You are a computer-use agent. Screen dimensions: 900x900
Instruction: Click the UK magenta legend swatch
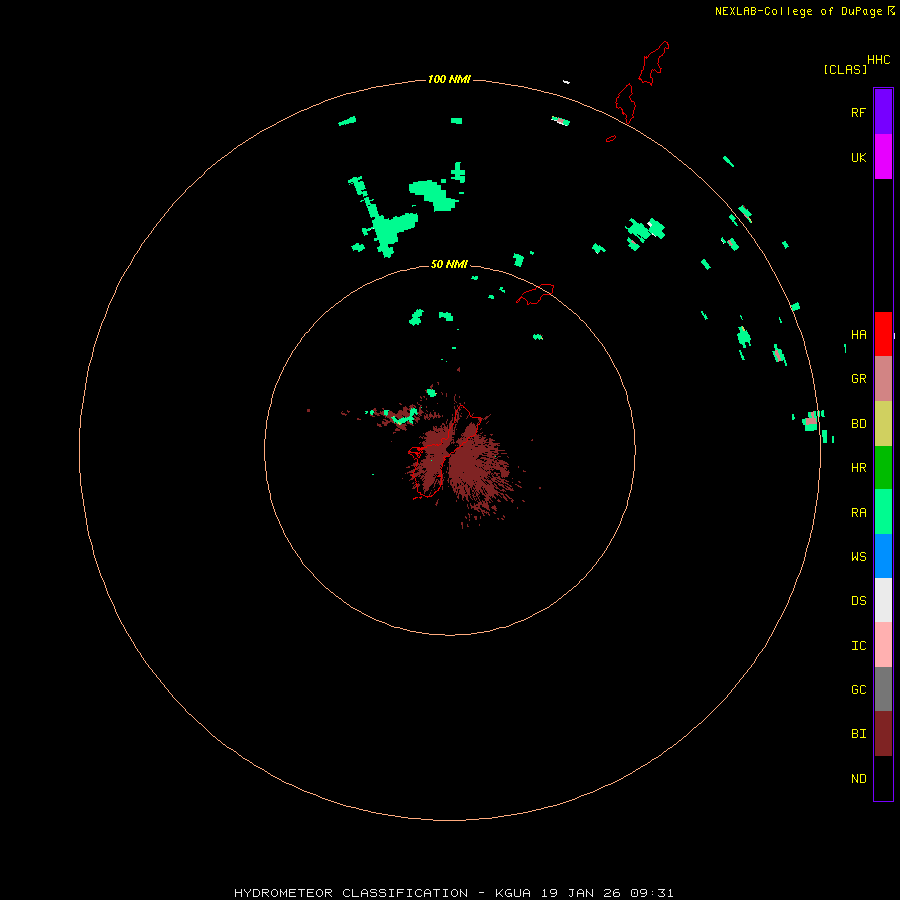point(883,157)
